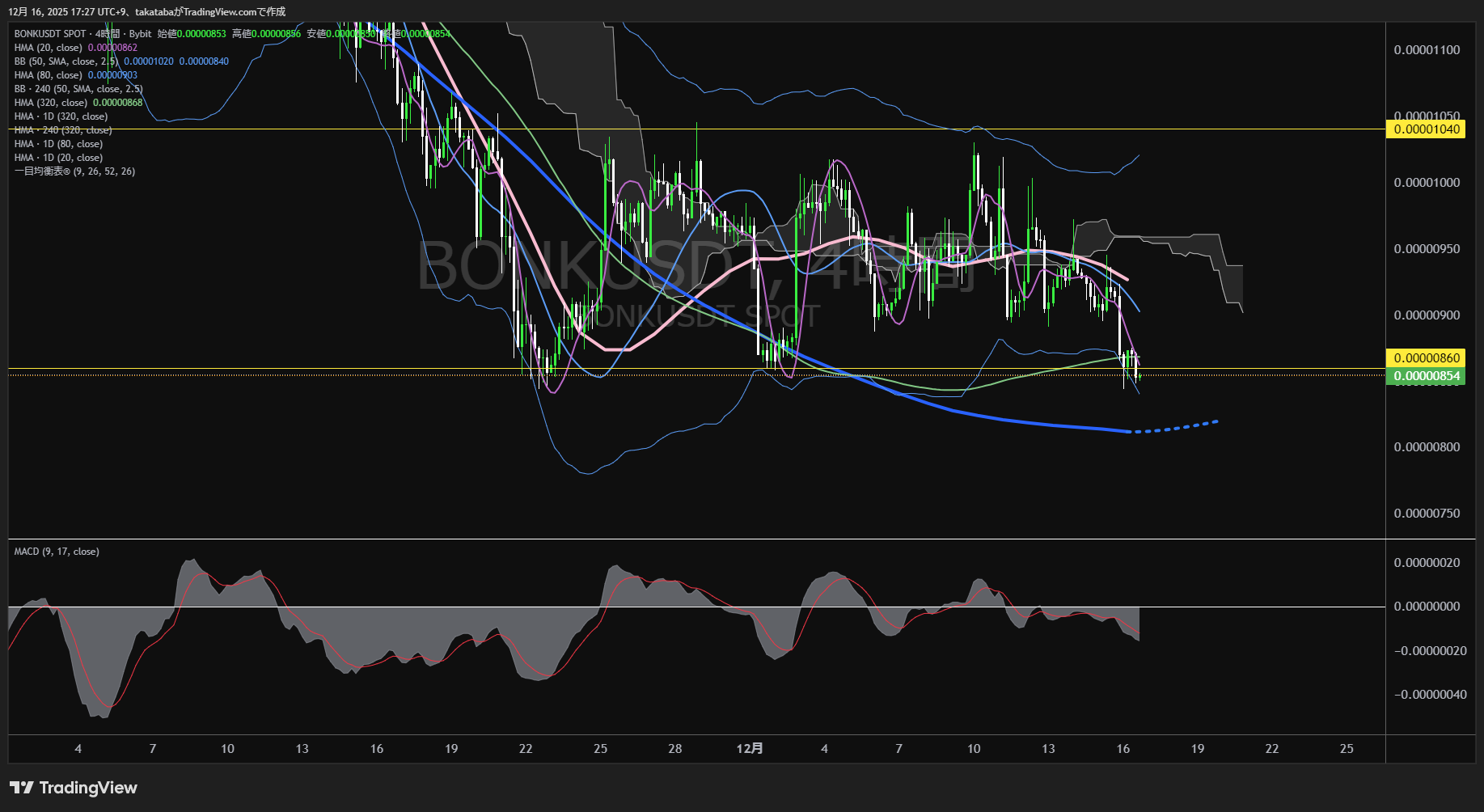Viewport: 1484px width, 812px height.
Task: Click the TradingView logo icon
Action: pos(21,788)
